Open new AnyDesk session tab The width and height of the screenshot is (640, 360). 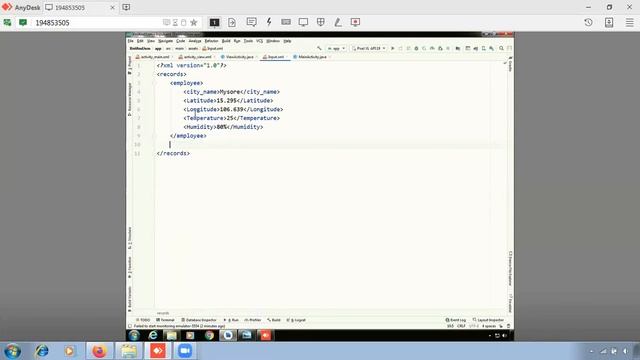tap(126, 7)
